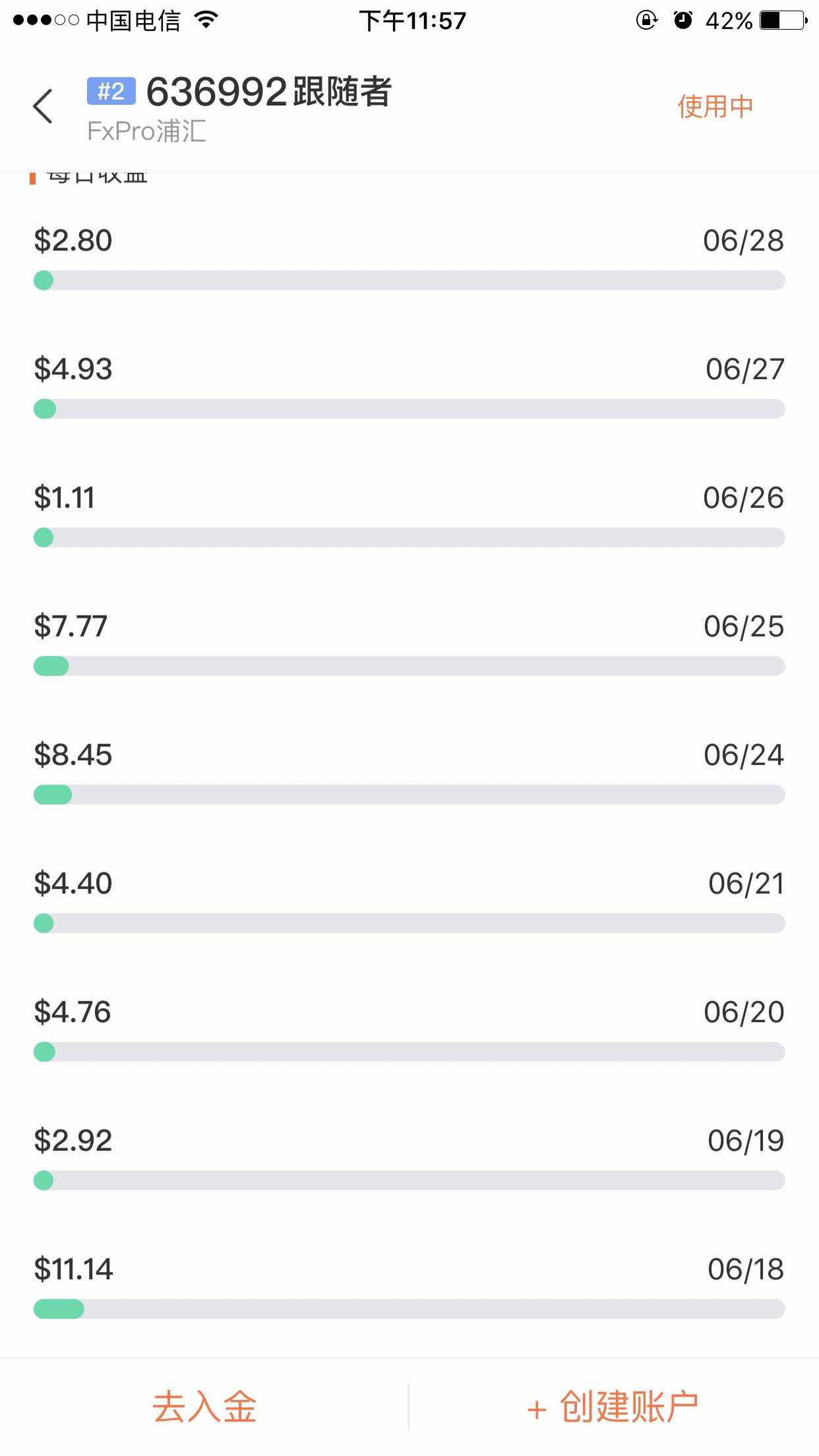Tap the 去入金 deposit button
819x1456 pixels.
[x=204, y=1407]
